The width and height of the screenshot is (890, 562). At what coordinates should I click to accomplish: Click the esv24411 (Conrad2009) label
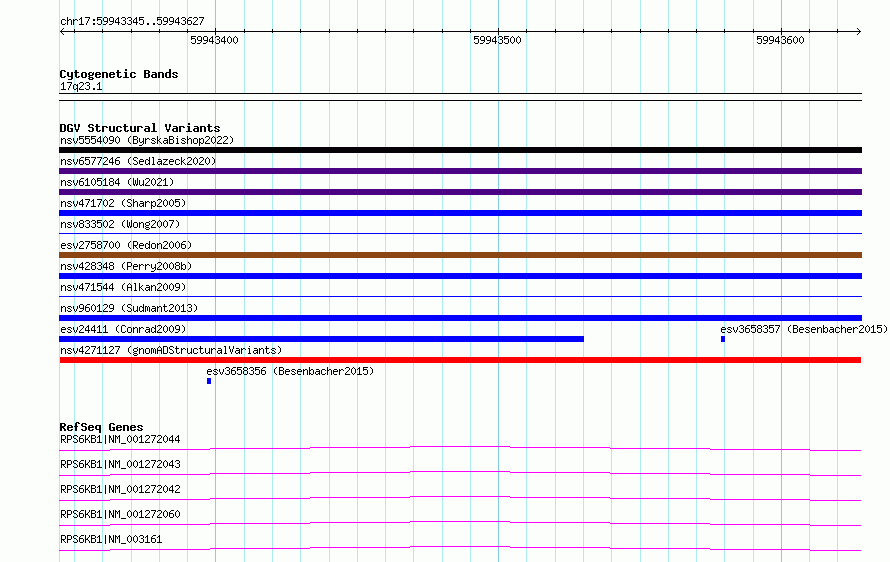tap(123, 329)
